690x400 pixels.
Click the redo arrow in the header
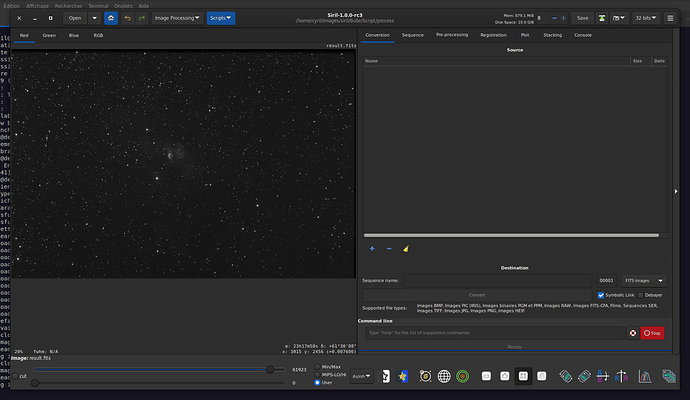click(140, 18)
